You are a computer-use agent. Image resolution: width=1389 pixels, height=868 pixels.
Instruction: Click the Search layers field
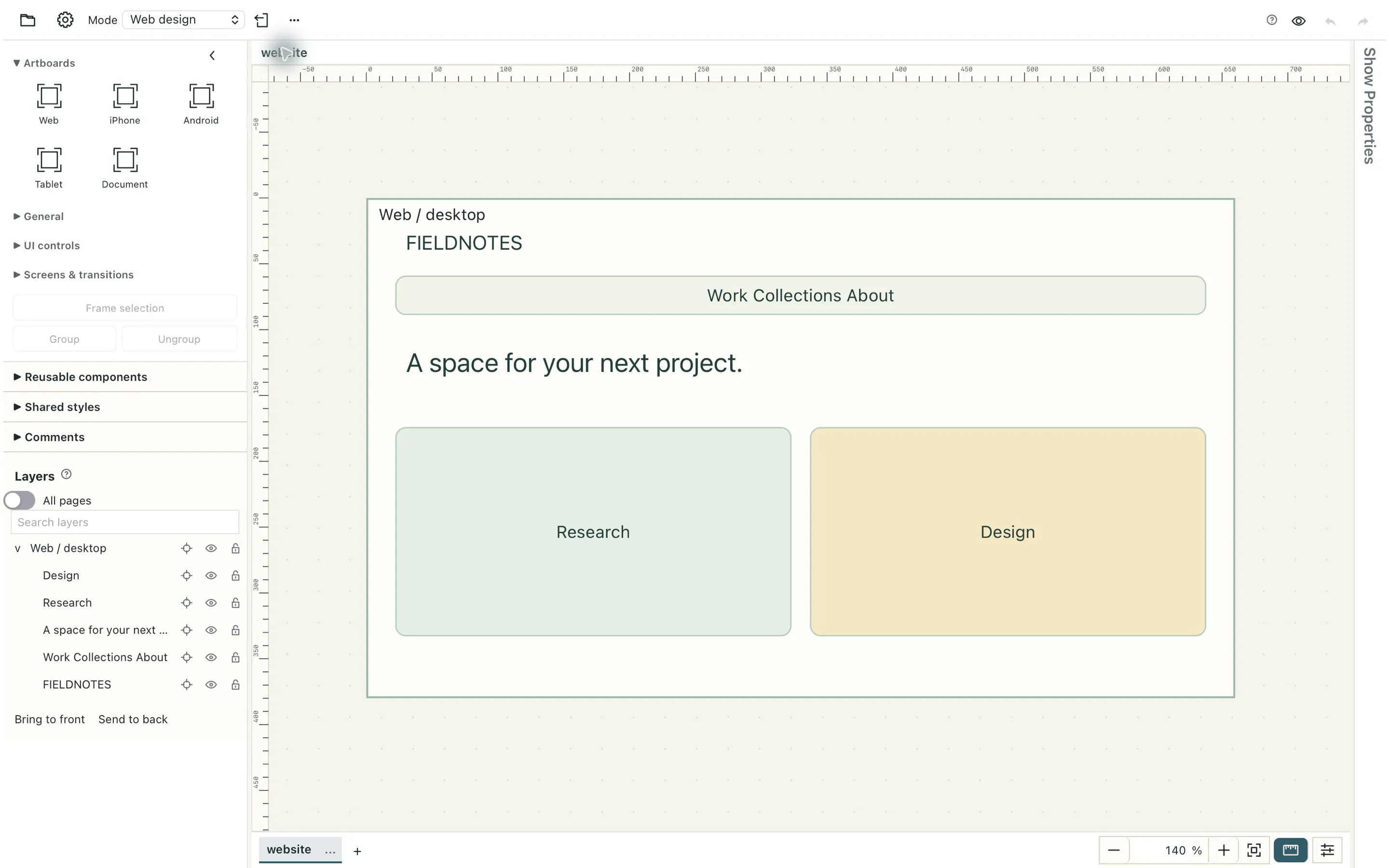[125, 522]
